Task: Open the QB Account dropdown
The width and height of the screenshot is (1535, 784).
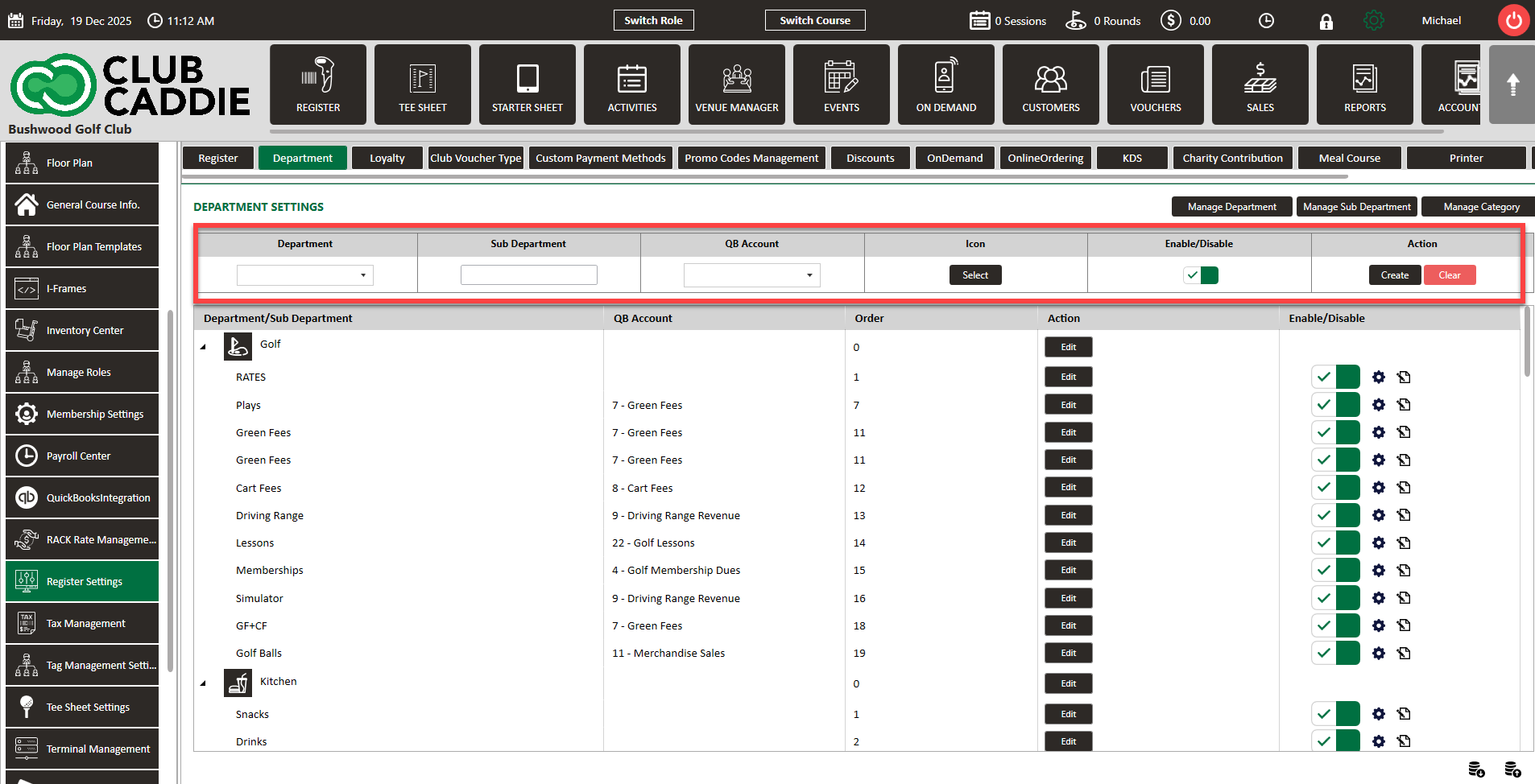Action: pos(751,275)
